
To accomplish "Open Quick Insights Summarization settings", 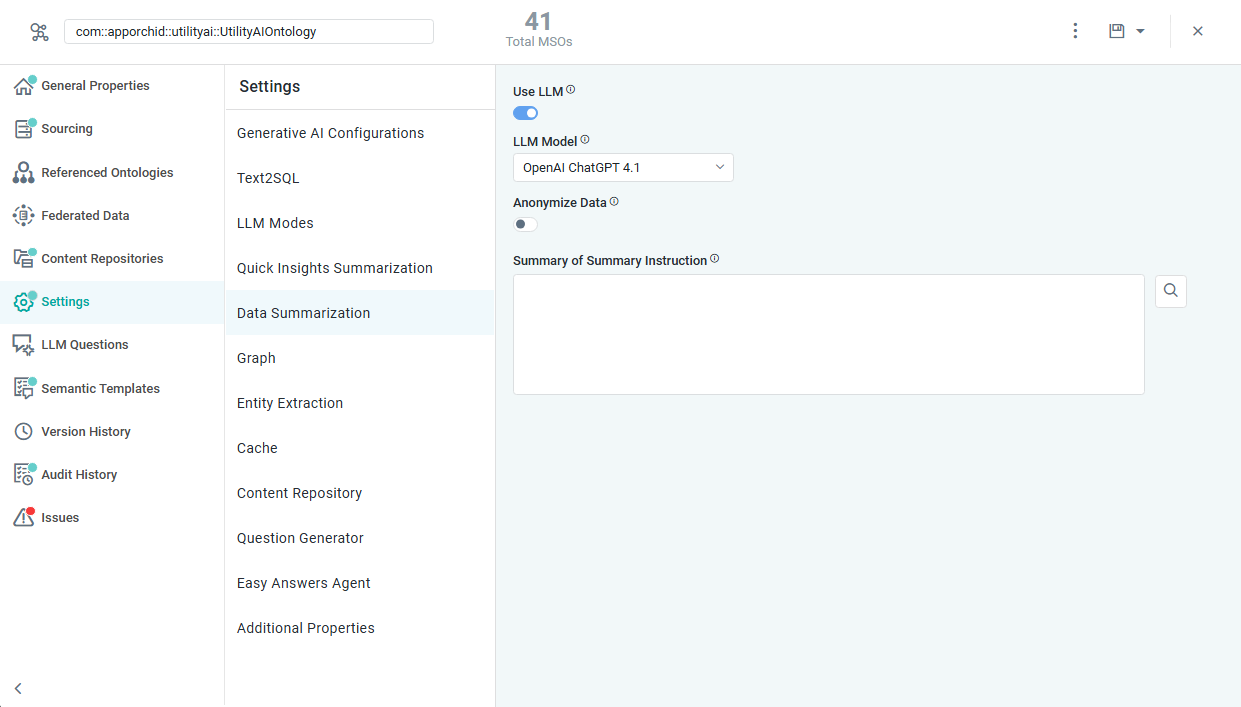I will (360, 268).
